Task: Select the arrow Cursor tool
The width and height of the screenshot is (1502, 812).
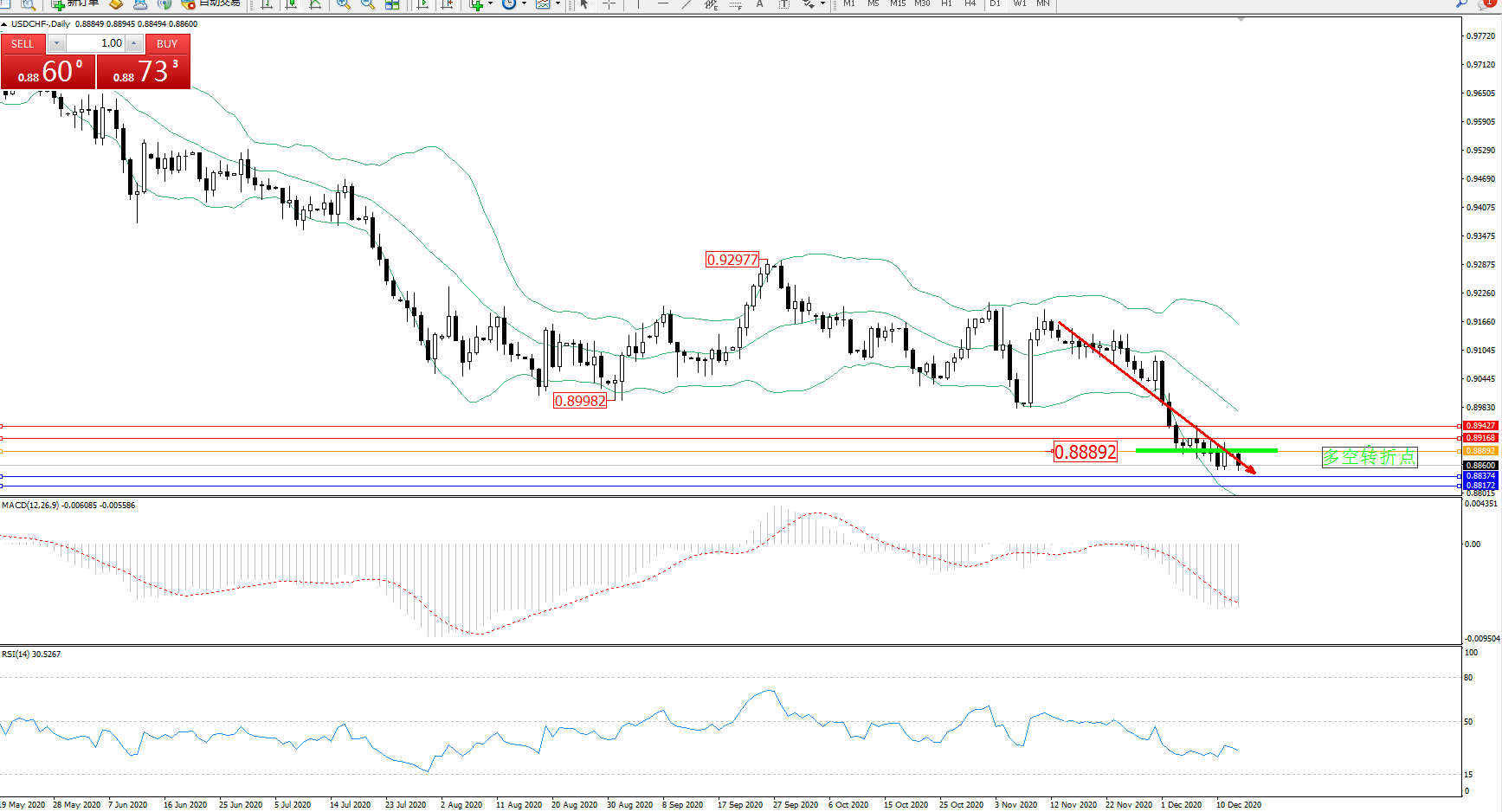Action: point(584,4)
